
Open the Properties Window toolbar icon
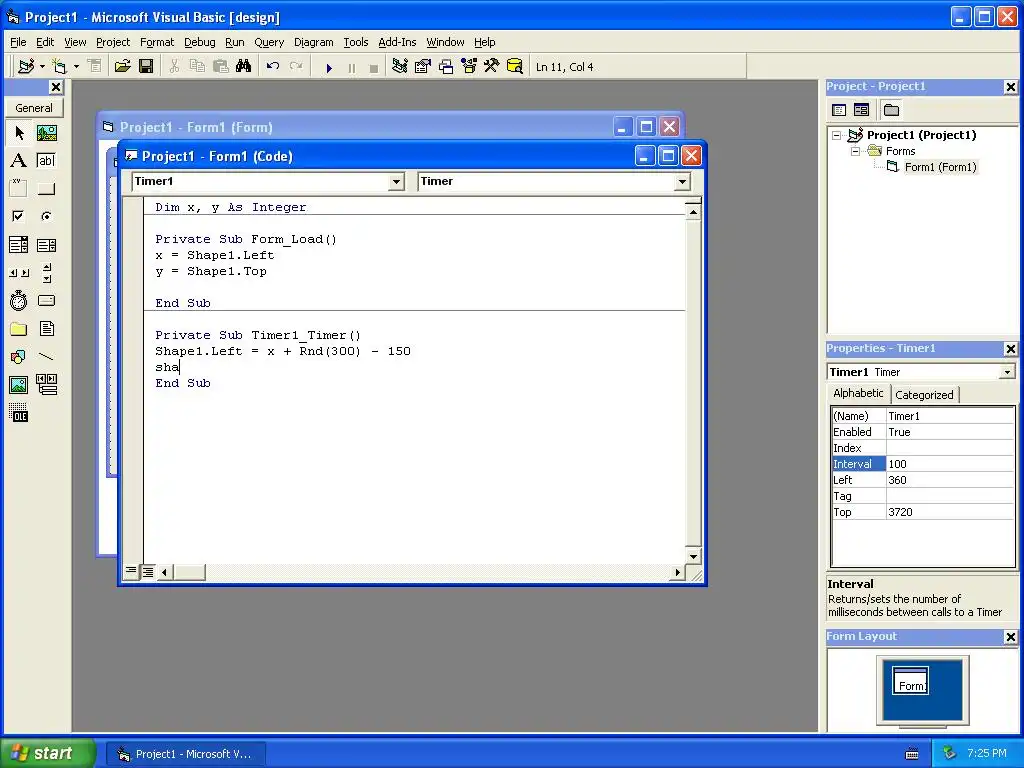[423, 66]
